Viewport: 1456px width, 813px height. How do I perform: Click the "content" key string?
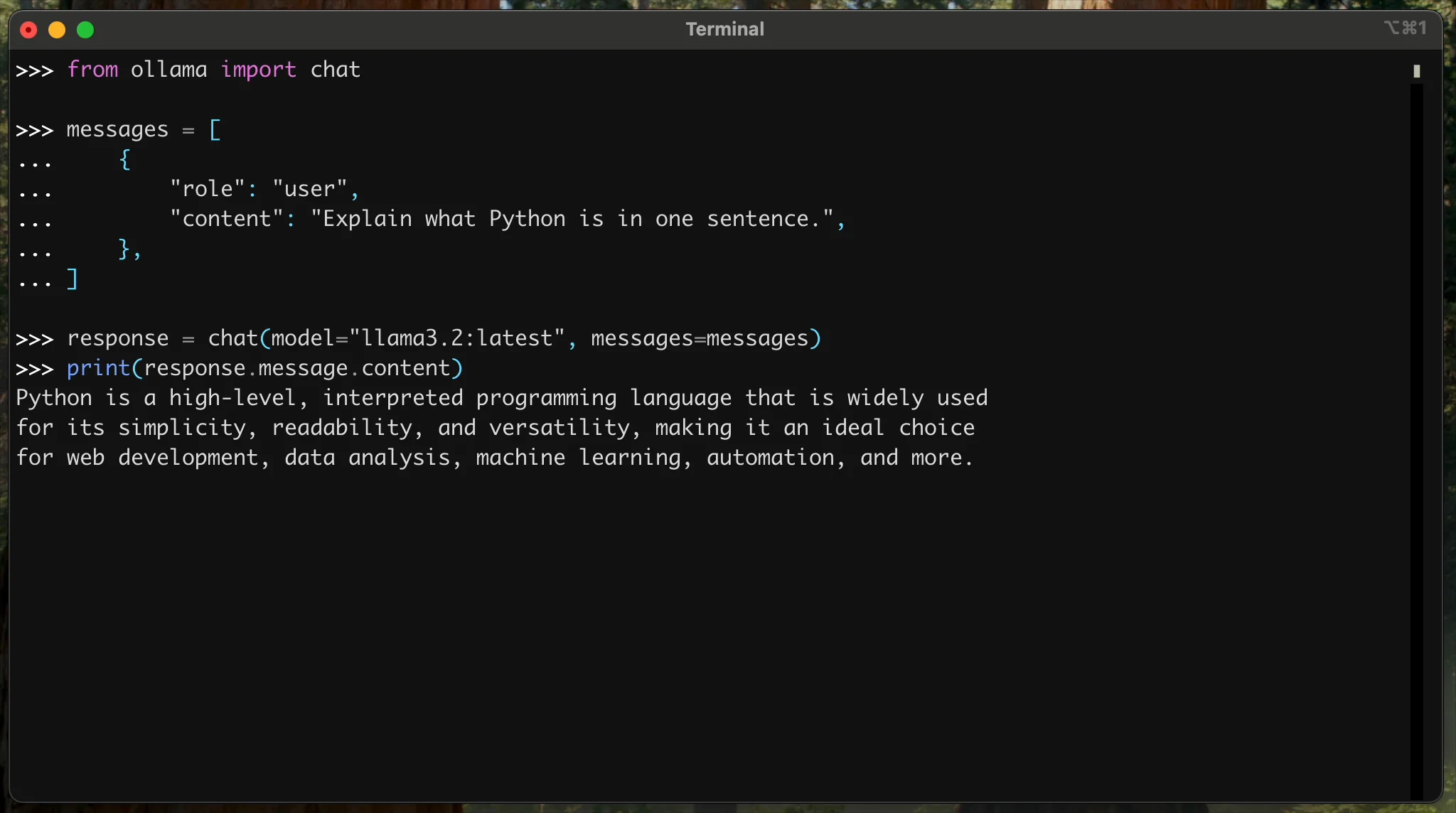pos(226,219)
